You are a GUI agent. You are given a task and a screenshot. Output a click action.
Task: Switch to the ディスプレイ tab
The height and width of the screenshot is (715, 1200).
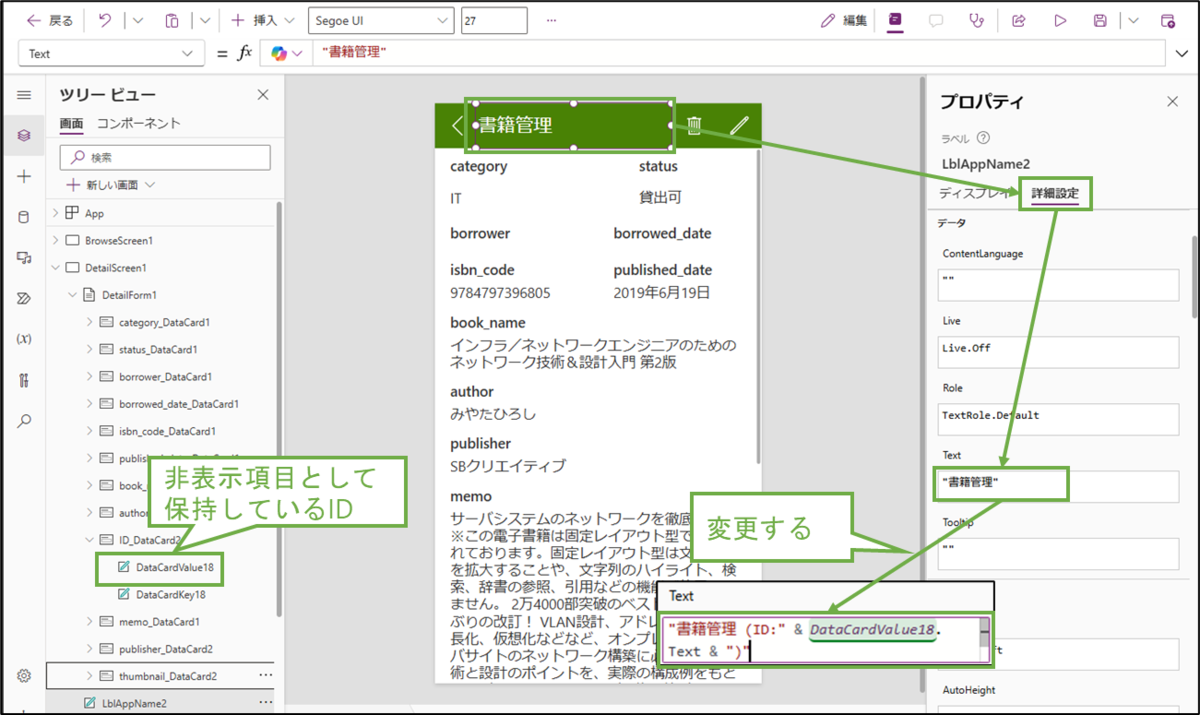point(977,194)
